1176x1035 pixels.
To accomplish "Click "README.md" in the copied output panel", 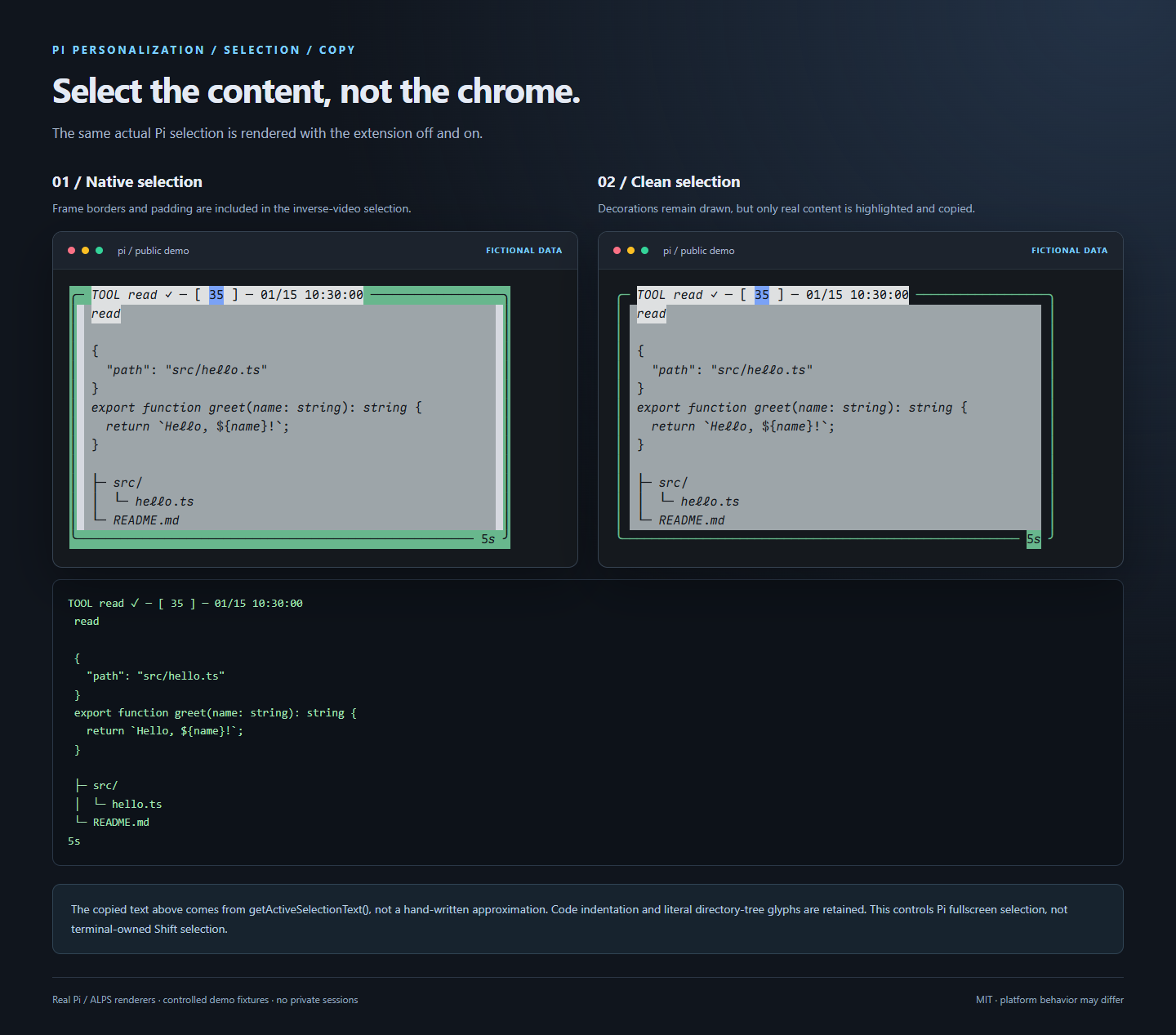I will 121,823.
